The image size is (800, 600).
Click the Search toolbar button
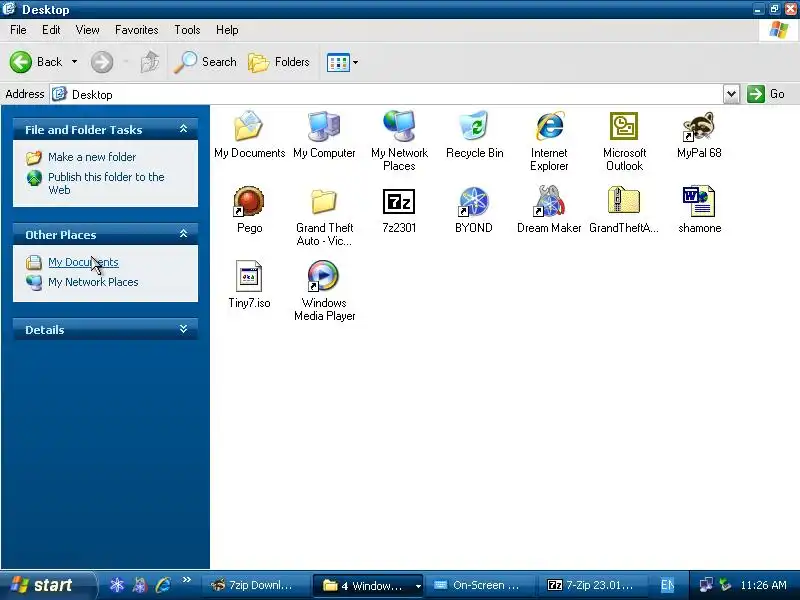click(x=205, y=62)
